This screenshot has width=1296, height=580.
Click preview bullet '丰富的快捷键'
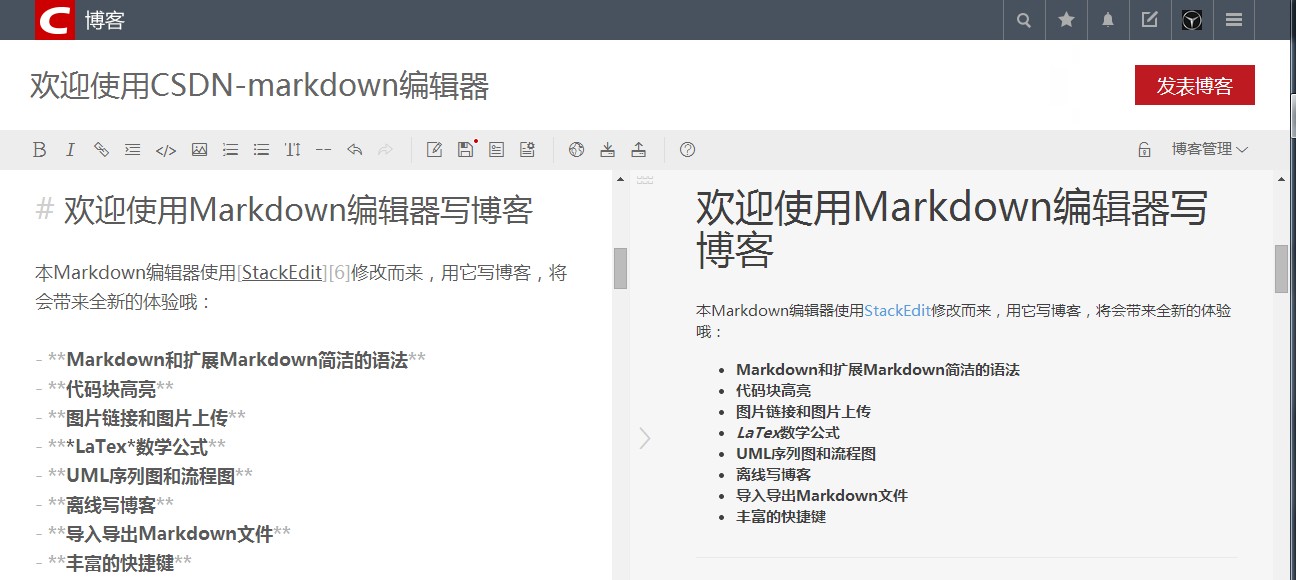(x=781, y=517)
